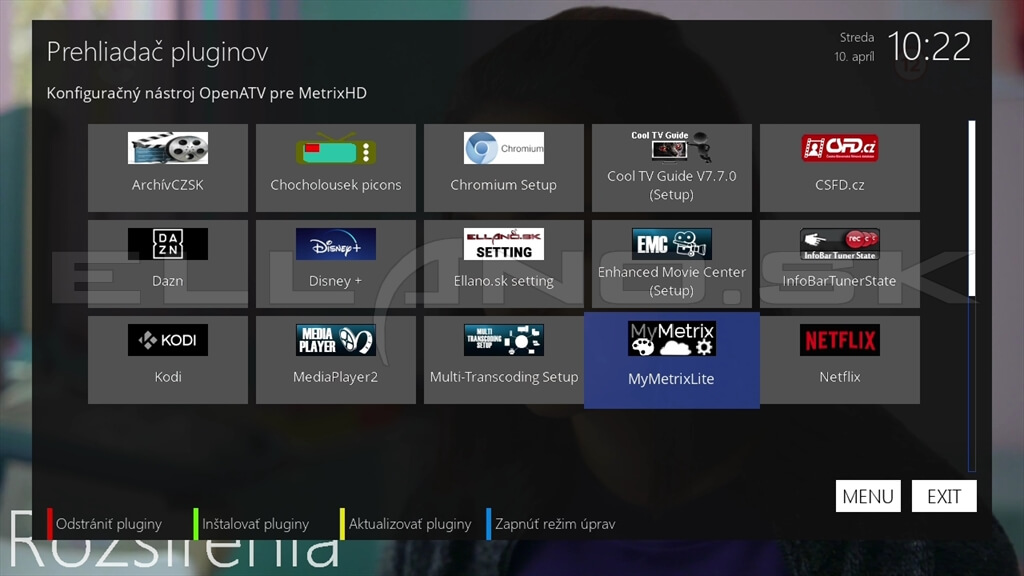1024x576 pixels.
Task: Choose 'Inštalovať pluginy' green action
Action: [x=255, y=524]
